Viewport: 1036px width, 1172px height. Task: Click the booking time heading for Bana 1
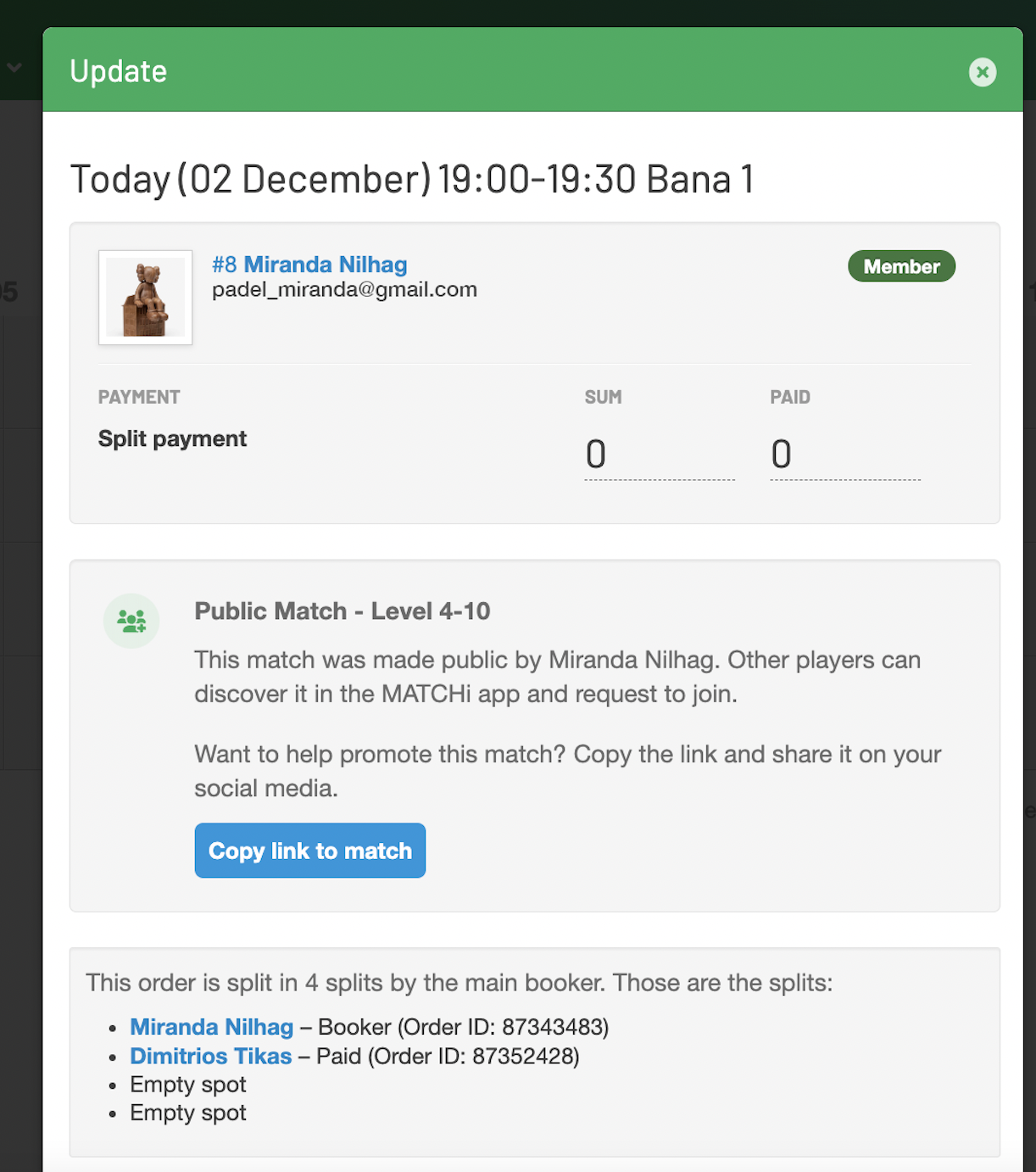coord(411,179)
